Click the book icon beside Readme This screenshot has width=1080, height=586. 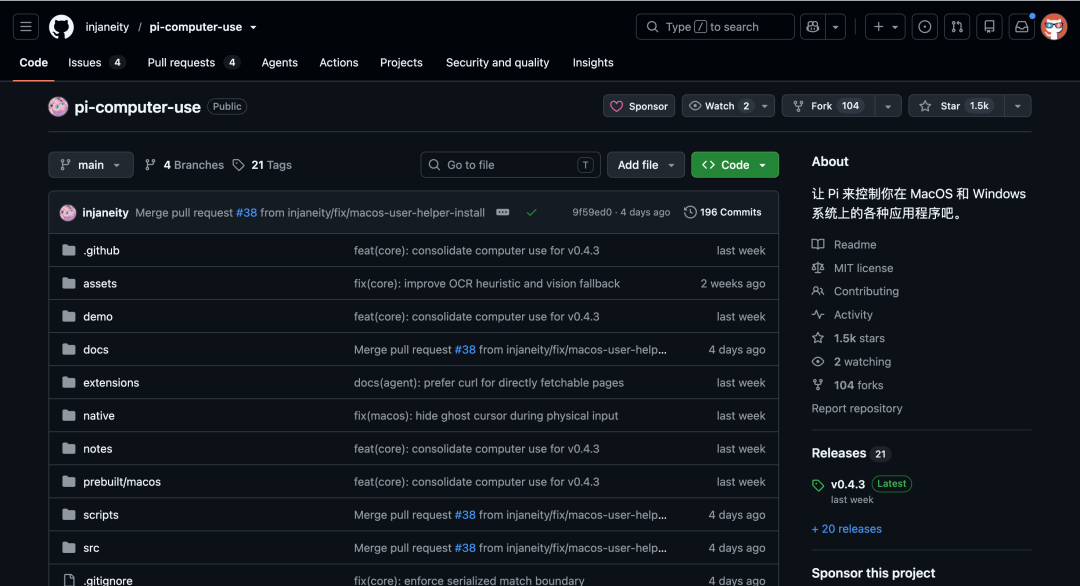pos(818,244)
